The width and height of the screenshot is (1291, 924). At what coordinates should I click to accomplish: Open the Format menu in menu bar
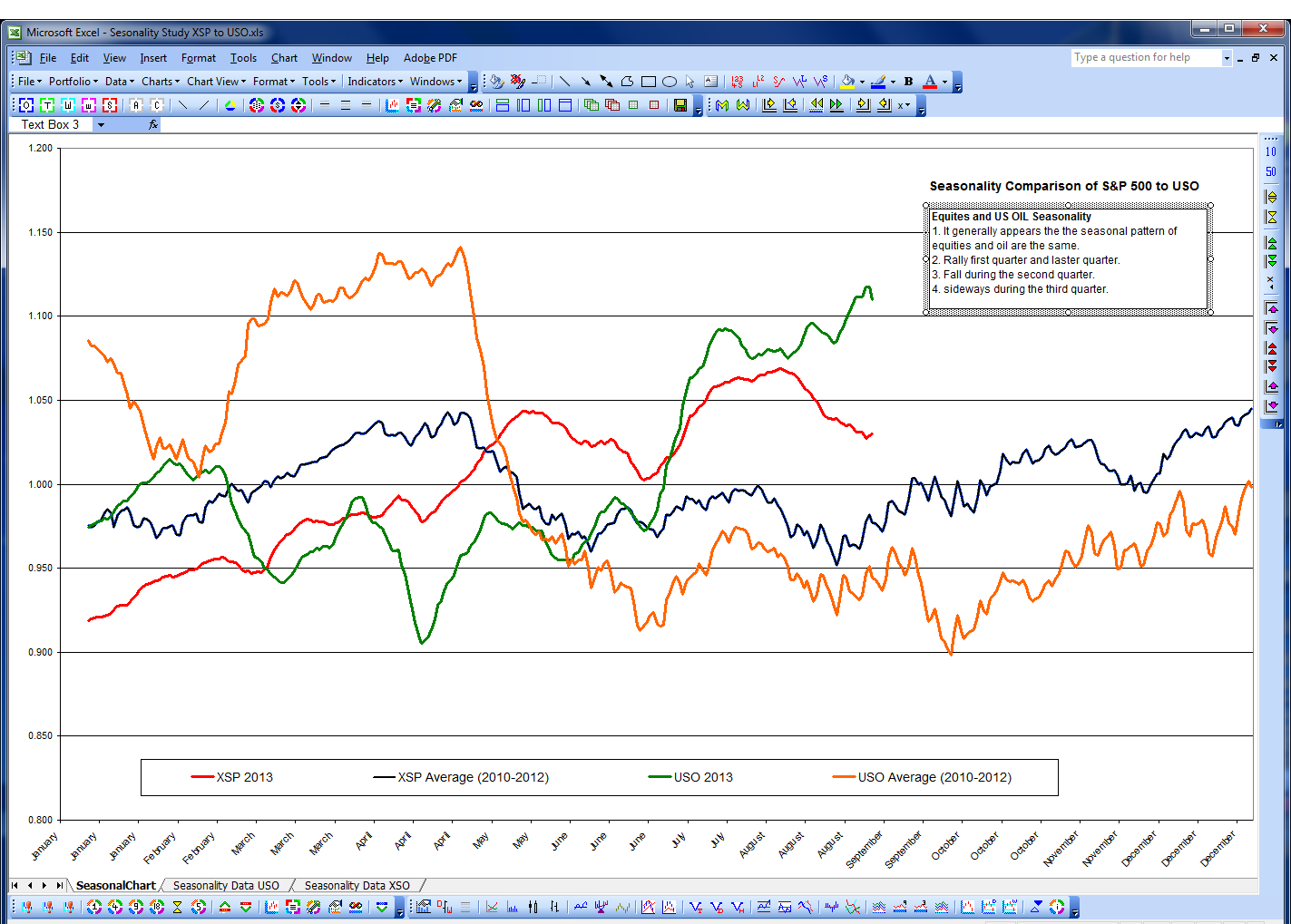199,58
